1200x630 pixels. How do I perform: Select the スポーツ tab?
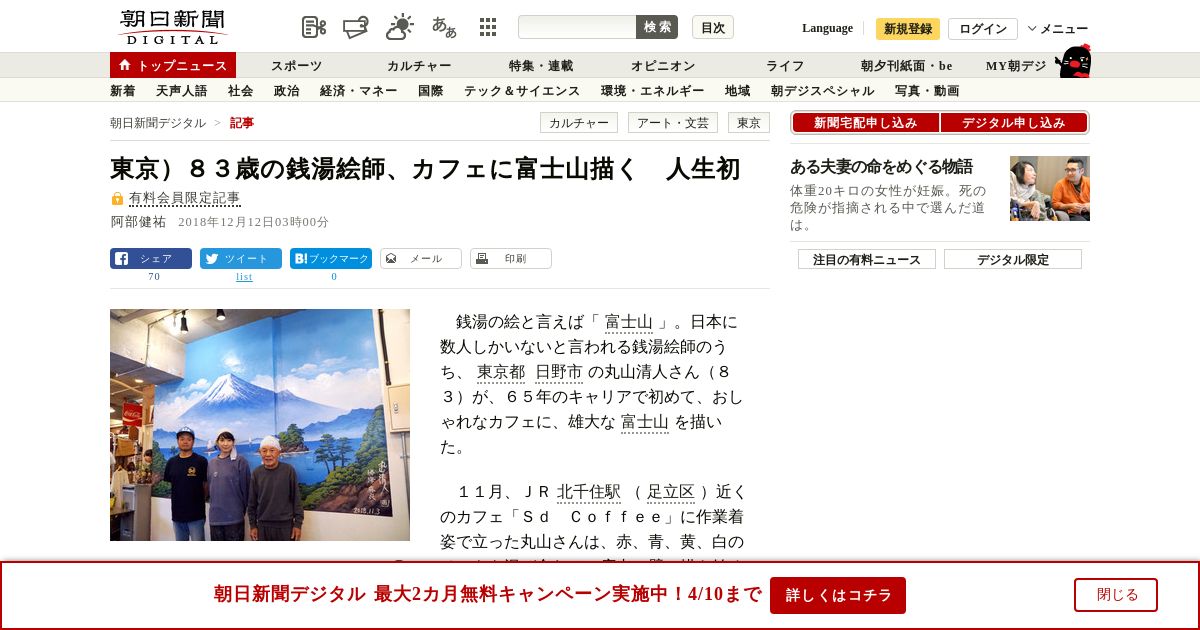point(297,66)
